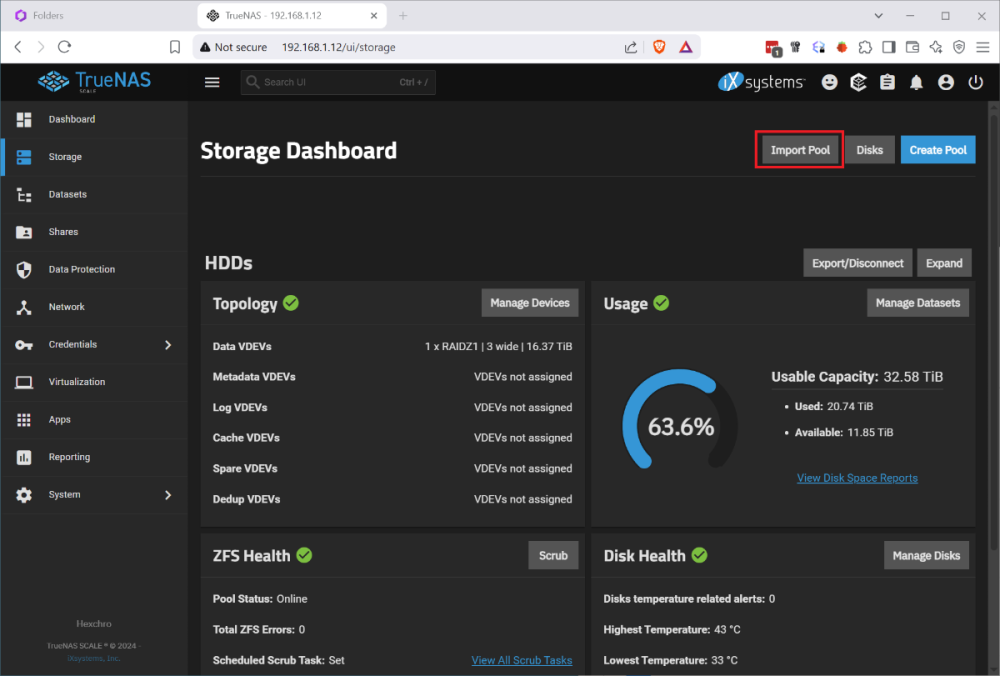1000x676 pixels.
Task: Click the power button icon
Action: pos(975,82)
